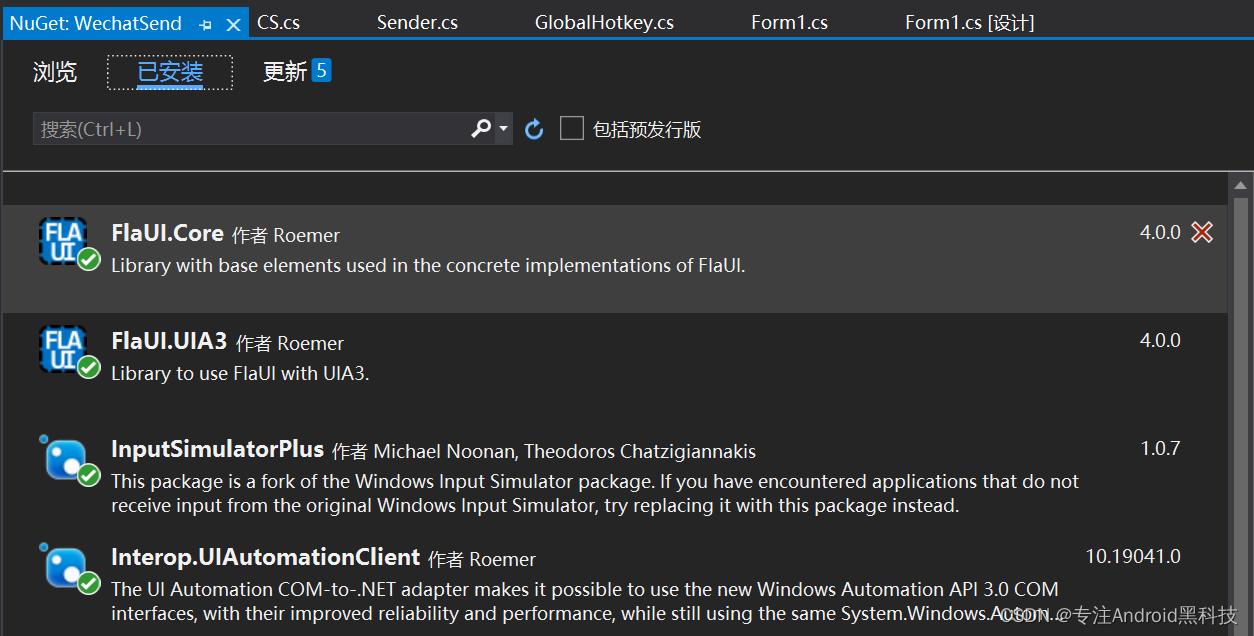
Task: Switch to the Sender.cs file tab
Action: click(x=417, y=21)
